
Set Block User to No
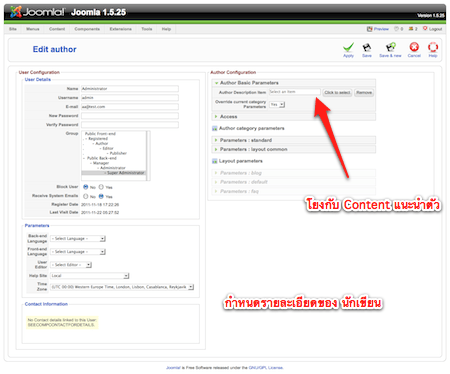coord(86,187)
